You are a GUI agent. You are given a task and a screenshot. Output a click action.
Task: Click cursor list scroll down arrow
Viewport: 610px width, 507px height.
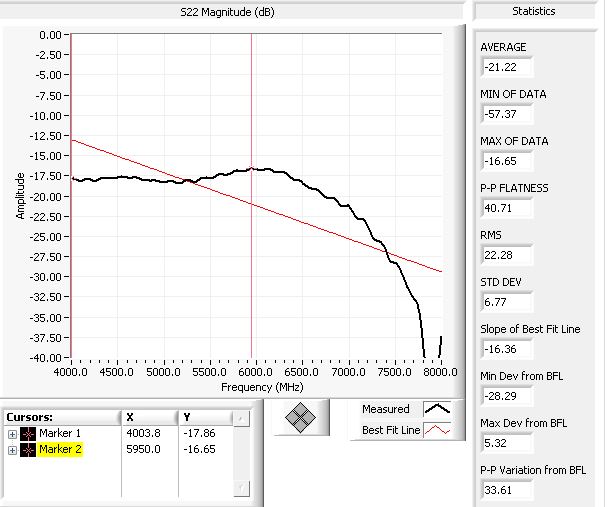pos(241,488)
